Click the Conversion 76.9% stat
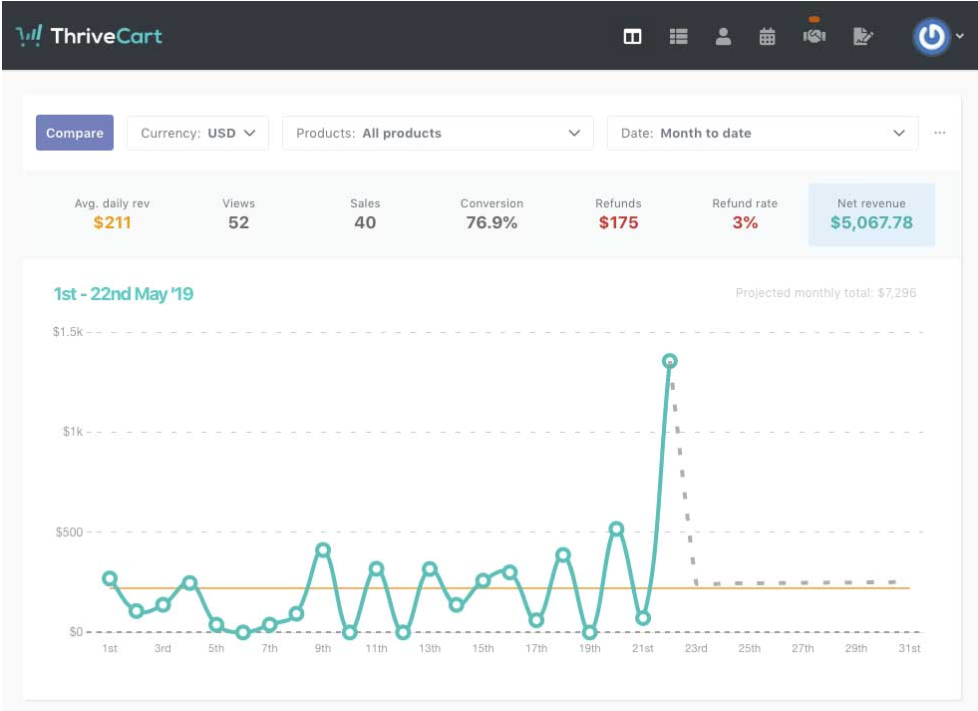The height and width of the screenshot is (711, 978). pos(491,214)
